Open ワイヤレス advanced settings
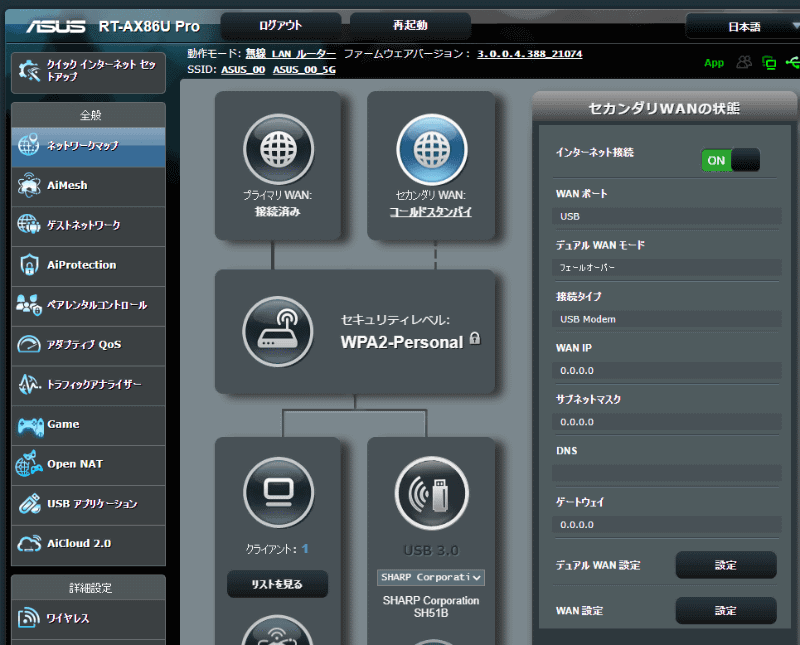The image size is (800, 645). tap(88, 618)
